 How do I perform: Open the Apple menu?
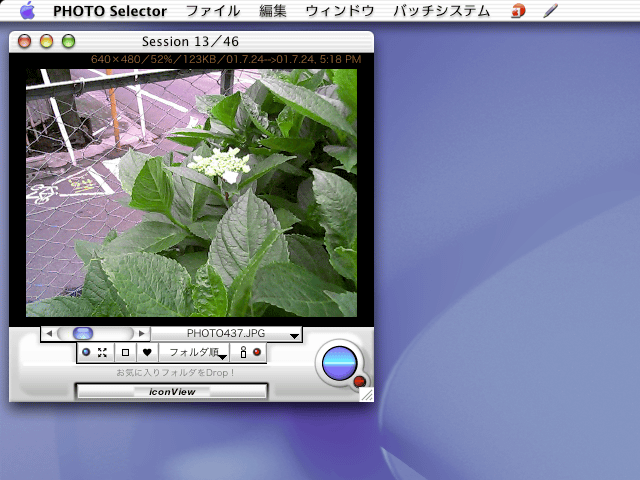pos(27,10)
